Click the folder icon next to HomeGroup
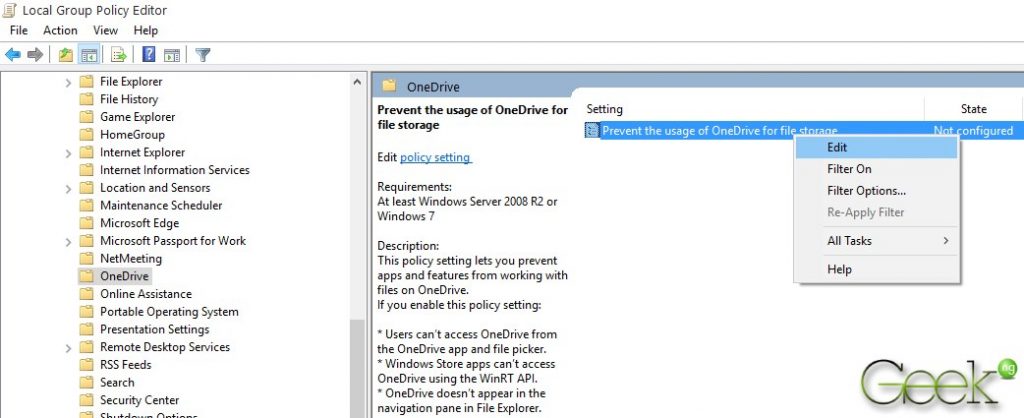This screenshot has width=1024, height=418. click(86, 135)
